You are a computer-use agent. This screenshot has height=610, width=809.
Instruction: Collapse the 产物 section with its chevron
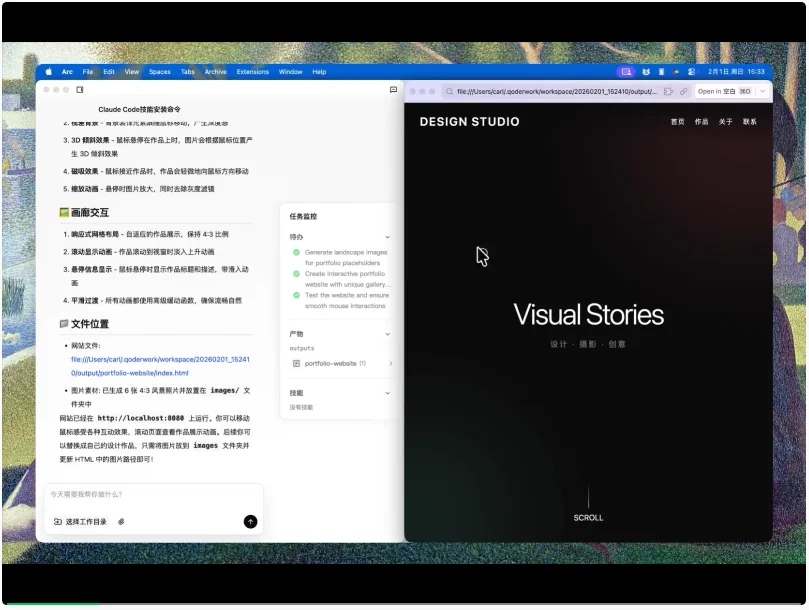point(388,332)
